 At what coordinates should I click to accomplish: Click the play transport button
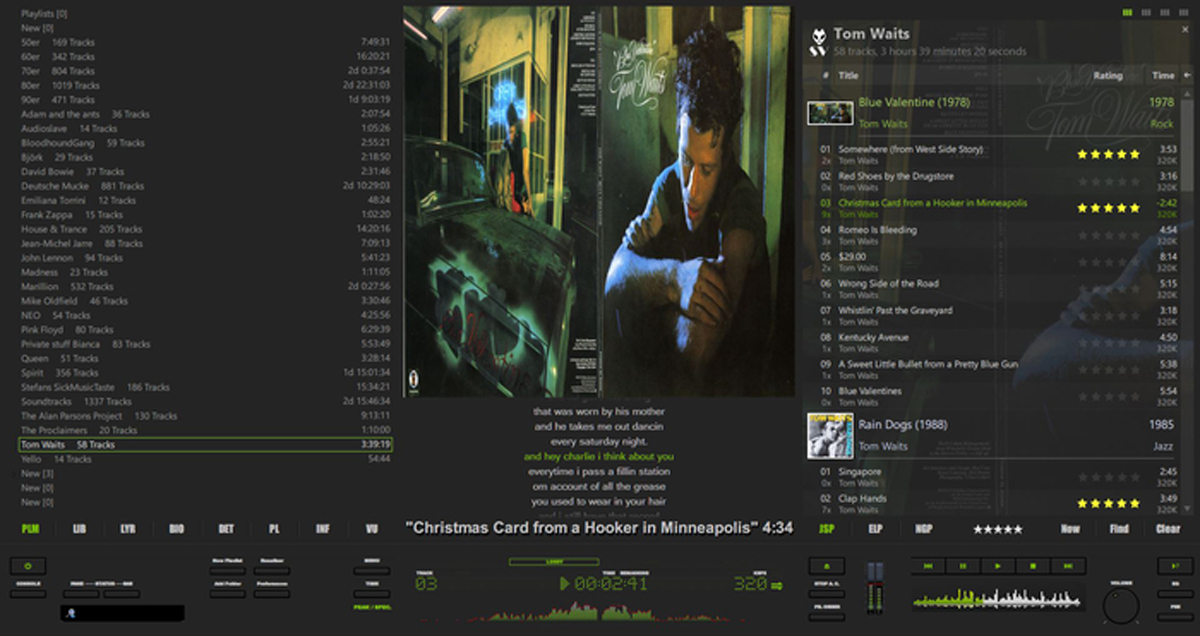[998, 566]
